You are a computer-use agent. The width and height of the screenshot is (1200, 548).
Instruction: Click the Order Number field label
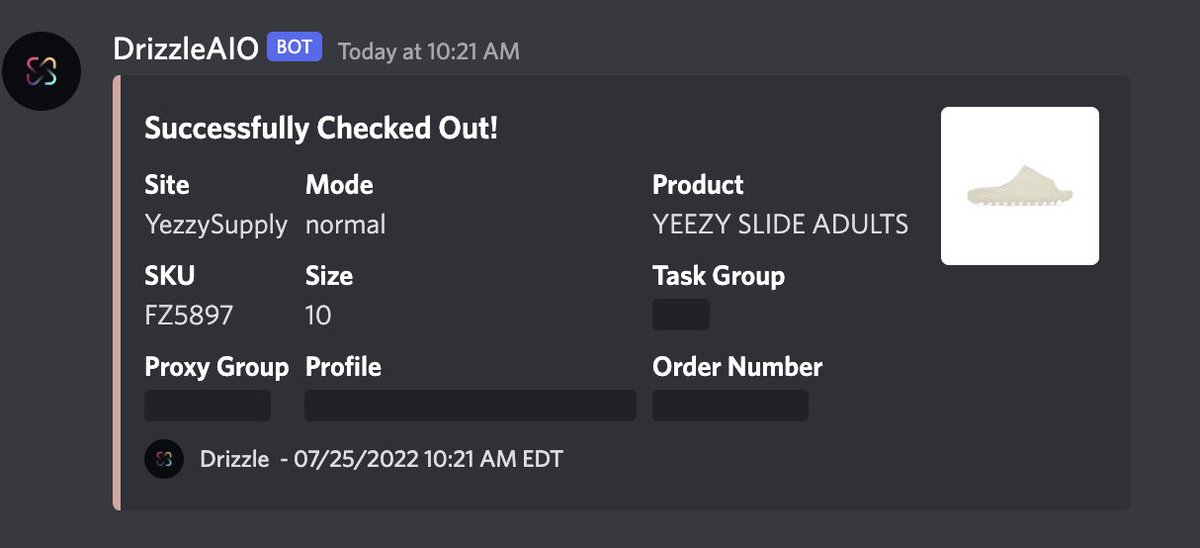tap(737, 366)
